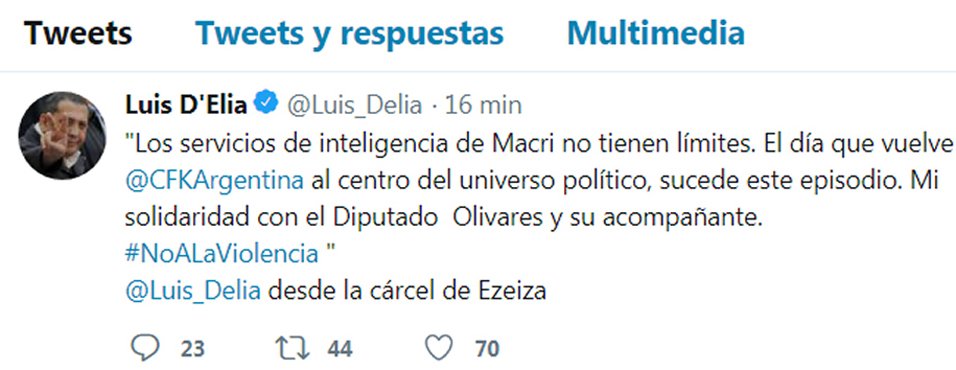Open the @CFKArgentina mention link
Image resolution: width=956 pixels, height=370 pixels.
214,181
